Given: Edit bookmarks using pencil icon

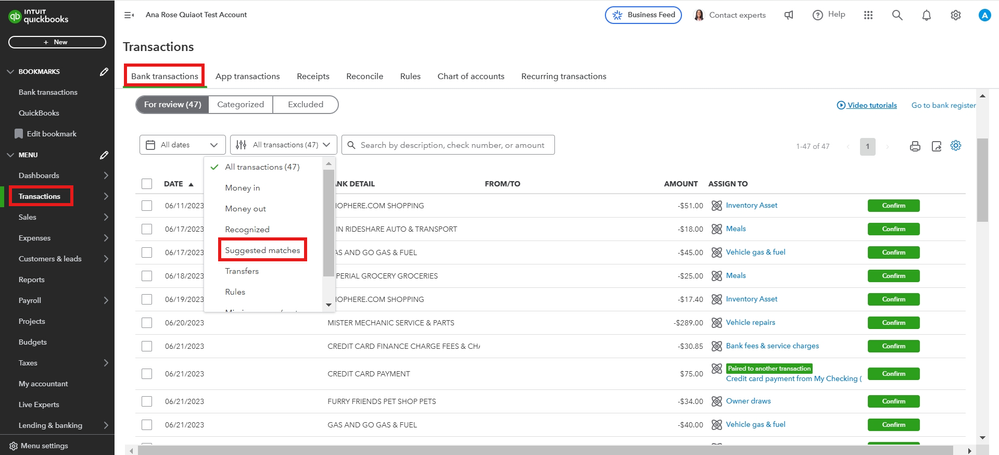Looking at the screenshot, I should (x=104, y=72).
